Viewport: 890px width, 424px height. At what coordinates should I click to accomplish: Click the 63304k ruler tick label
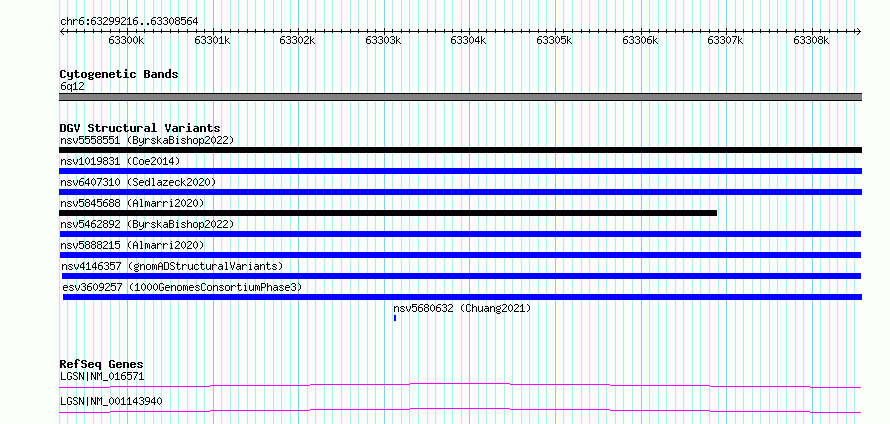click(x=468, y=41)
